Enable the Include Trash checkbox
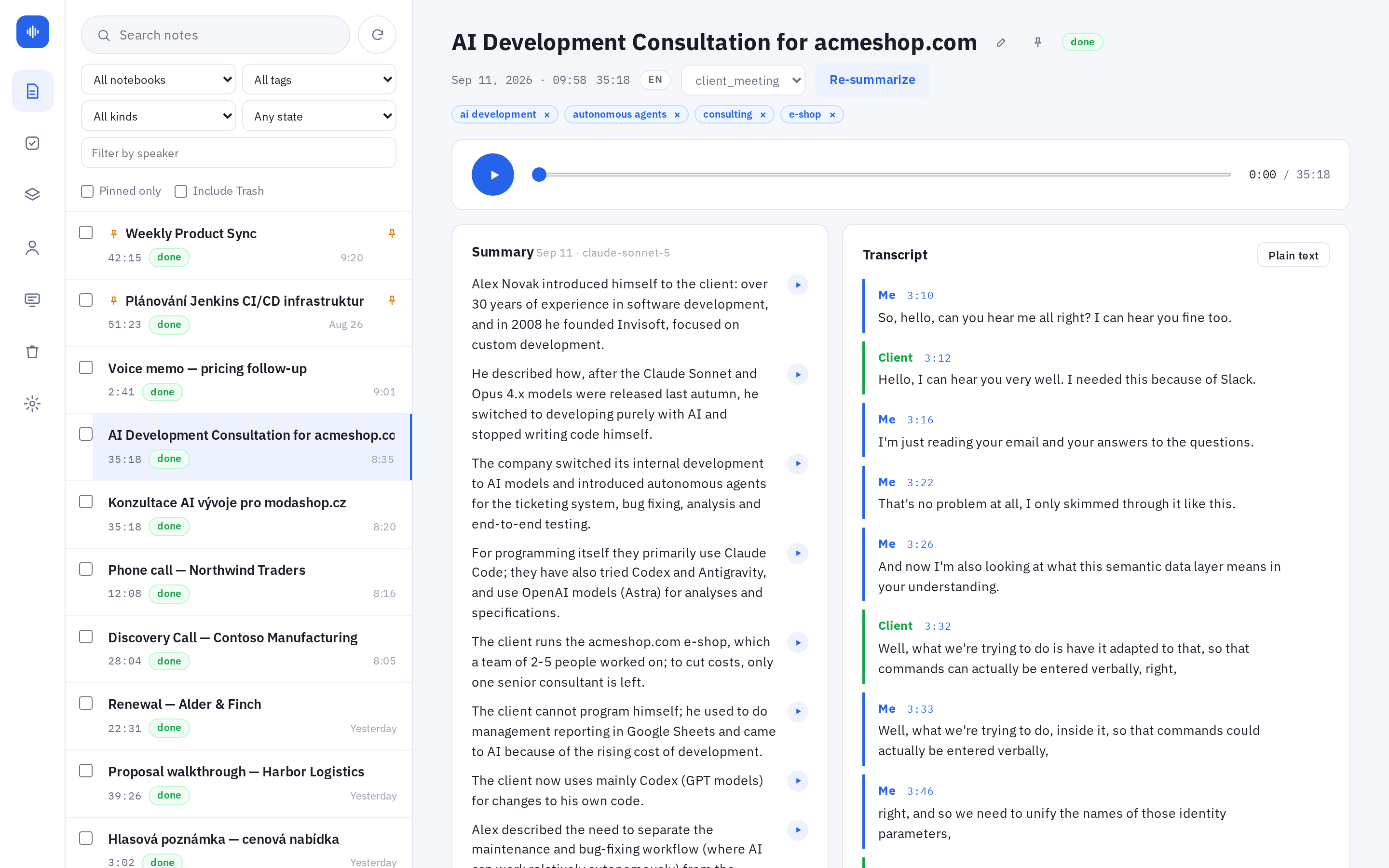Image resolution: width=1389 pixels, height=868 pixels. [181, 191]
